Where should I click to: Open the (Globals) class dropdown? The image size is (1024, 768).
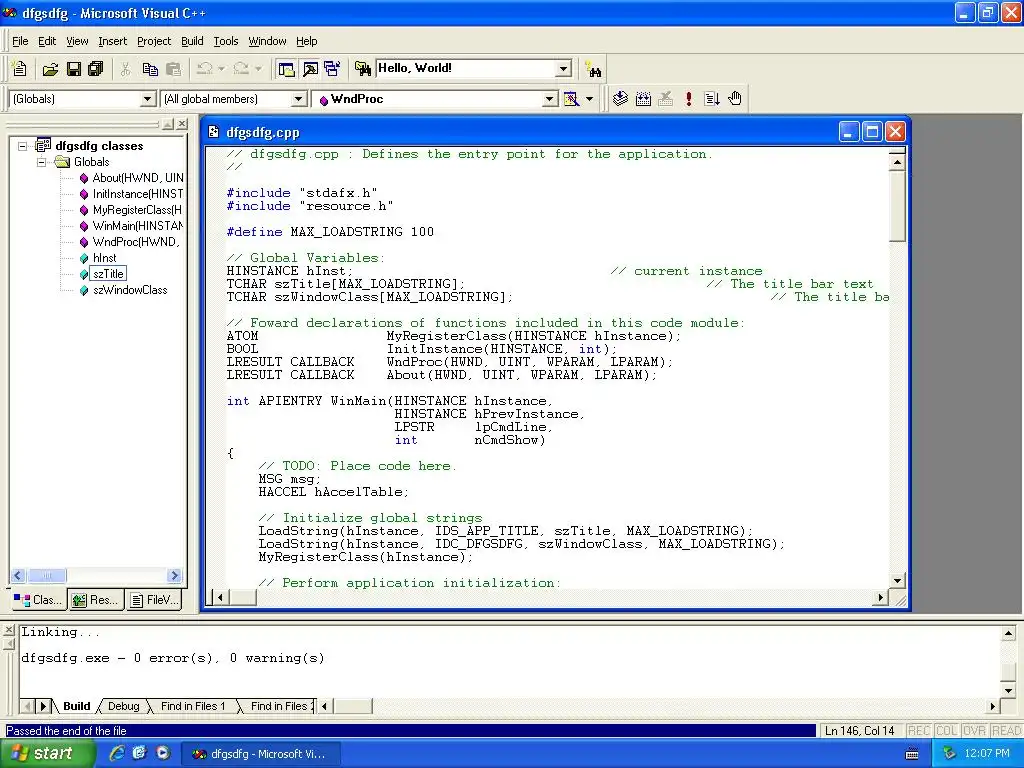[148, 99]
